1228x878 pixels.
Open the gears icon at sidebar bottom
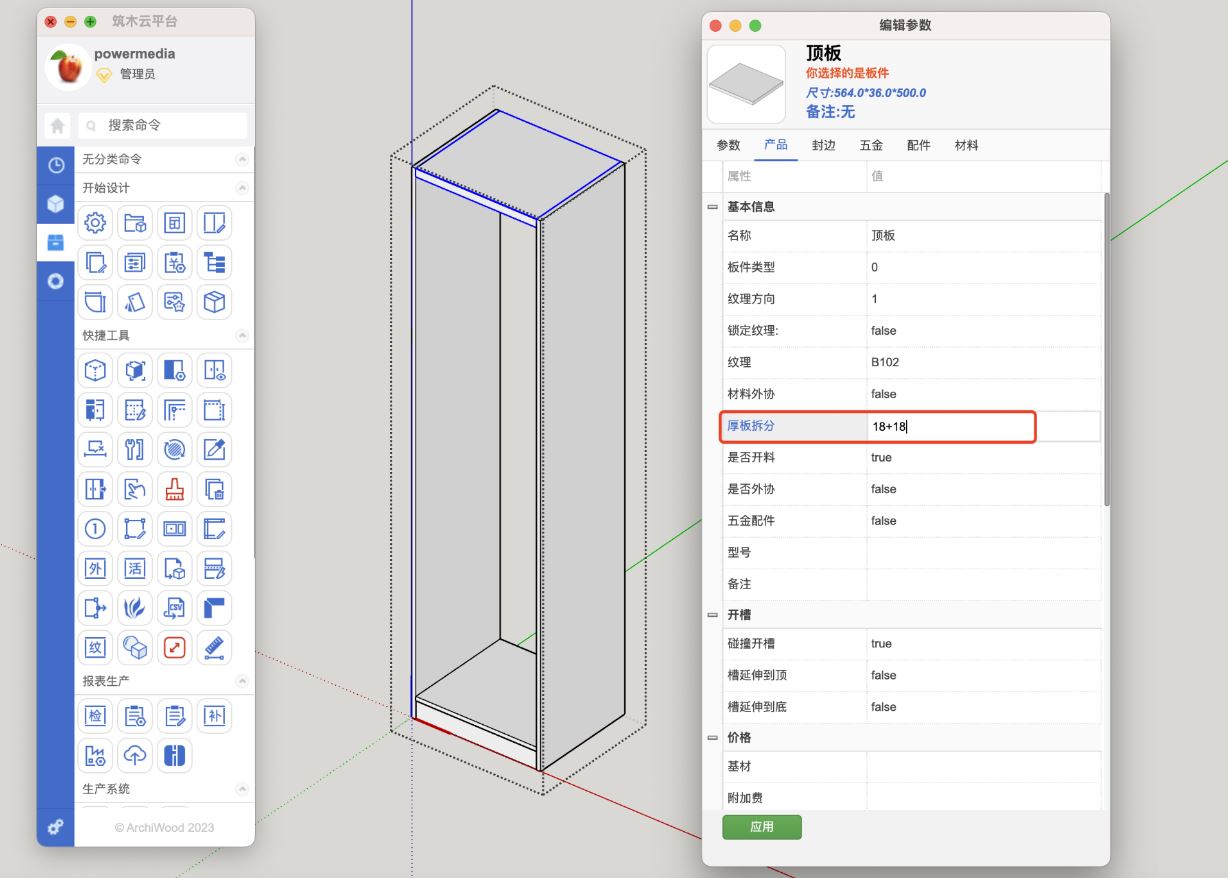(x=56, y=827)
